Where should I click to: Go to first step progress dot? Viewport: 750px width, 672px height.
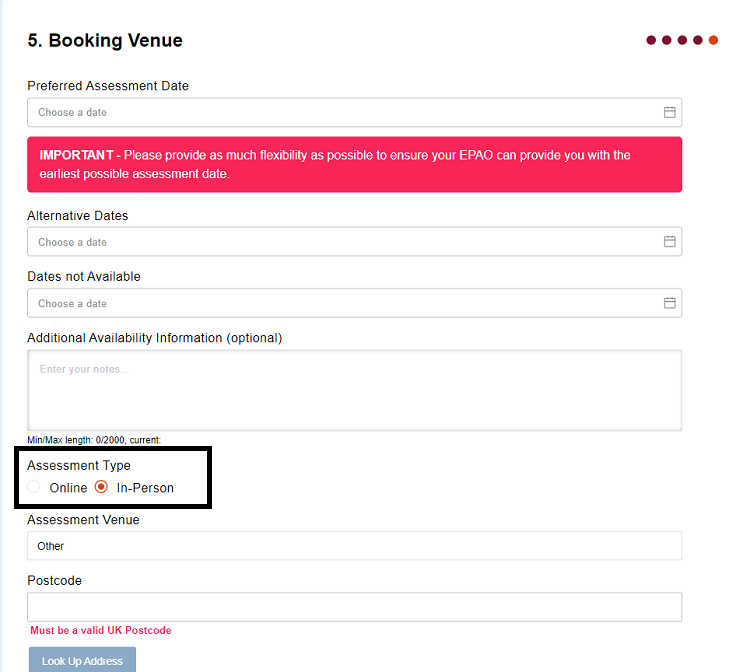tap(651, 40)
